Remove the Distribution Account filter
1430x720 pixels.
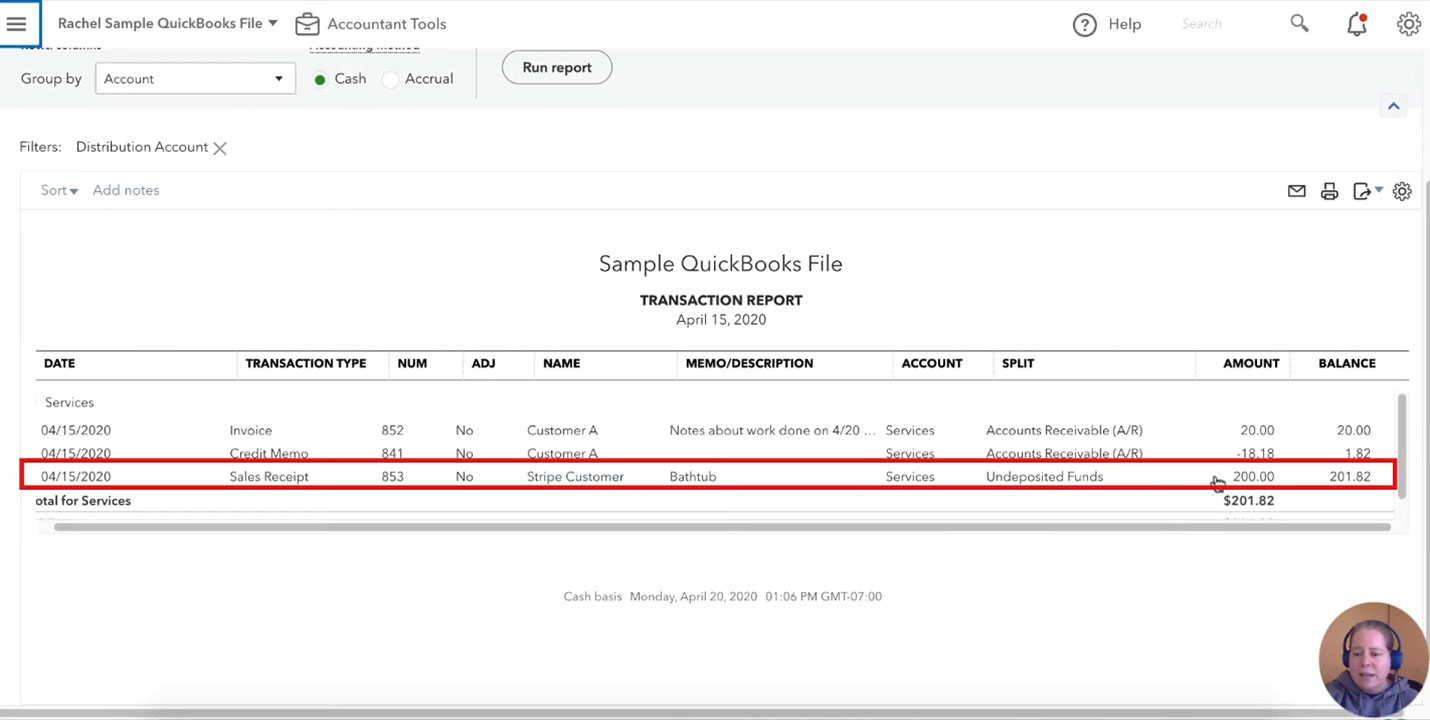tap(220, 148)
